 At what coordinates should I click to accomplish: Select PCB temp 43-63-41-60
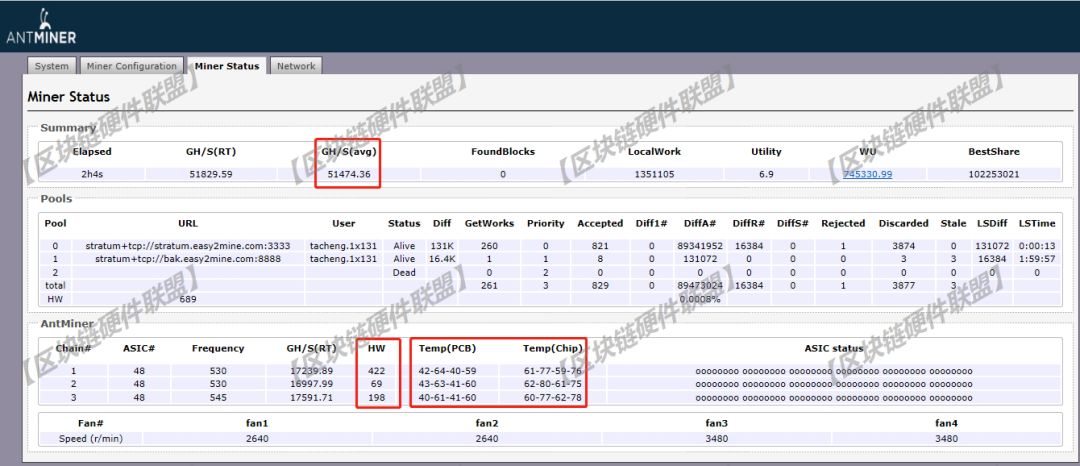tap(447, 384)
